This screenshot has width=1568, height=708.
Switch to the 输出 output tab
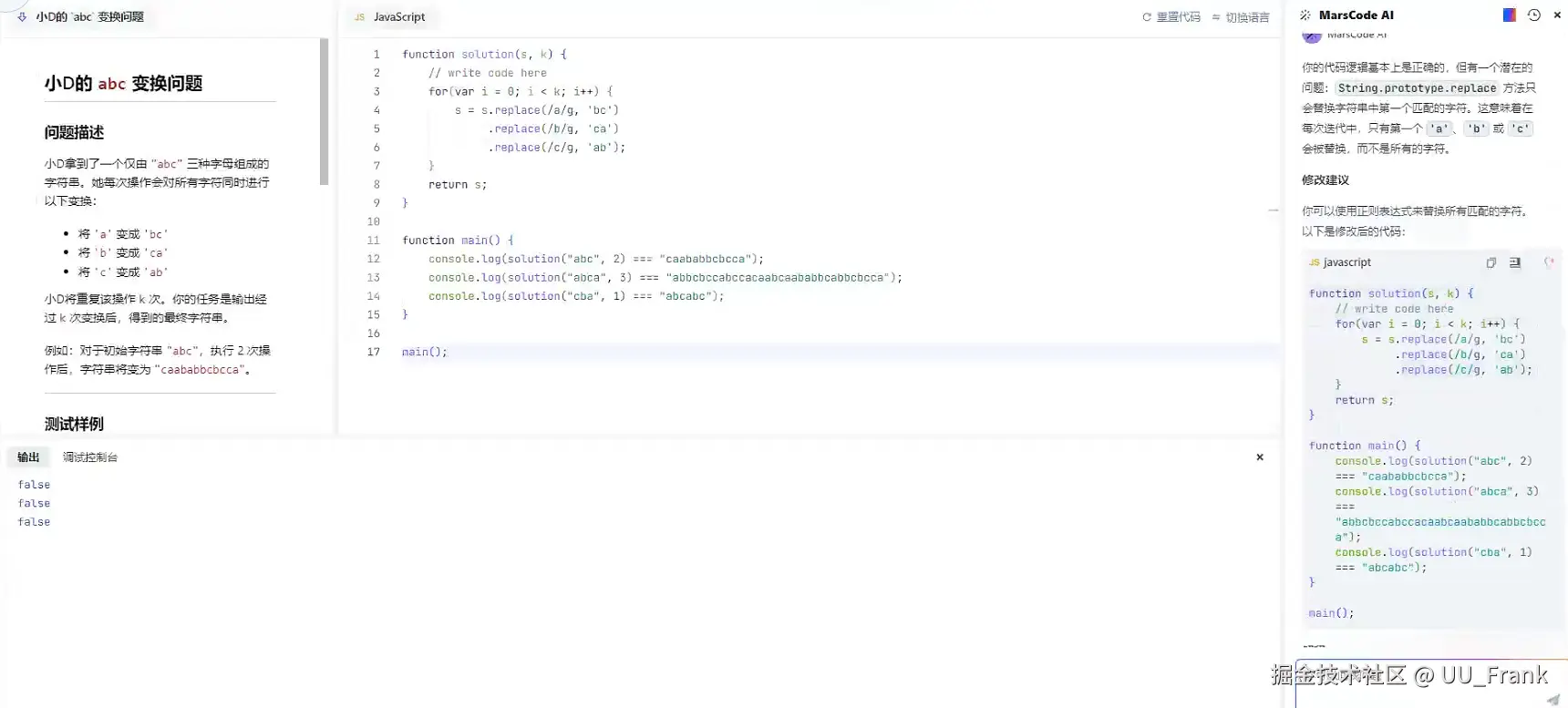tap(28, 457)
